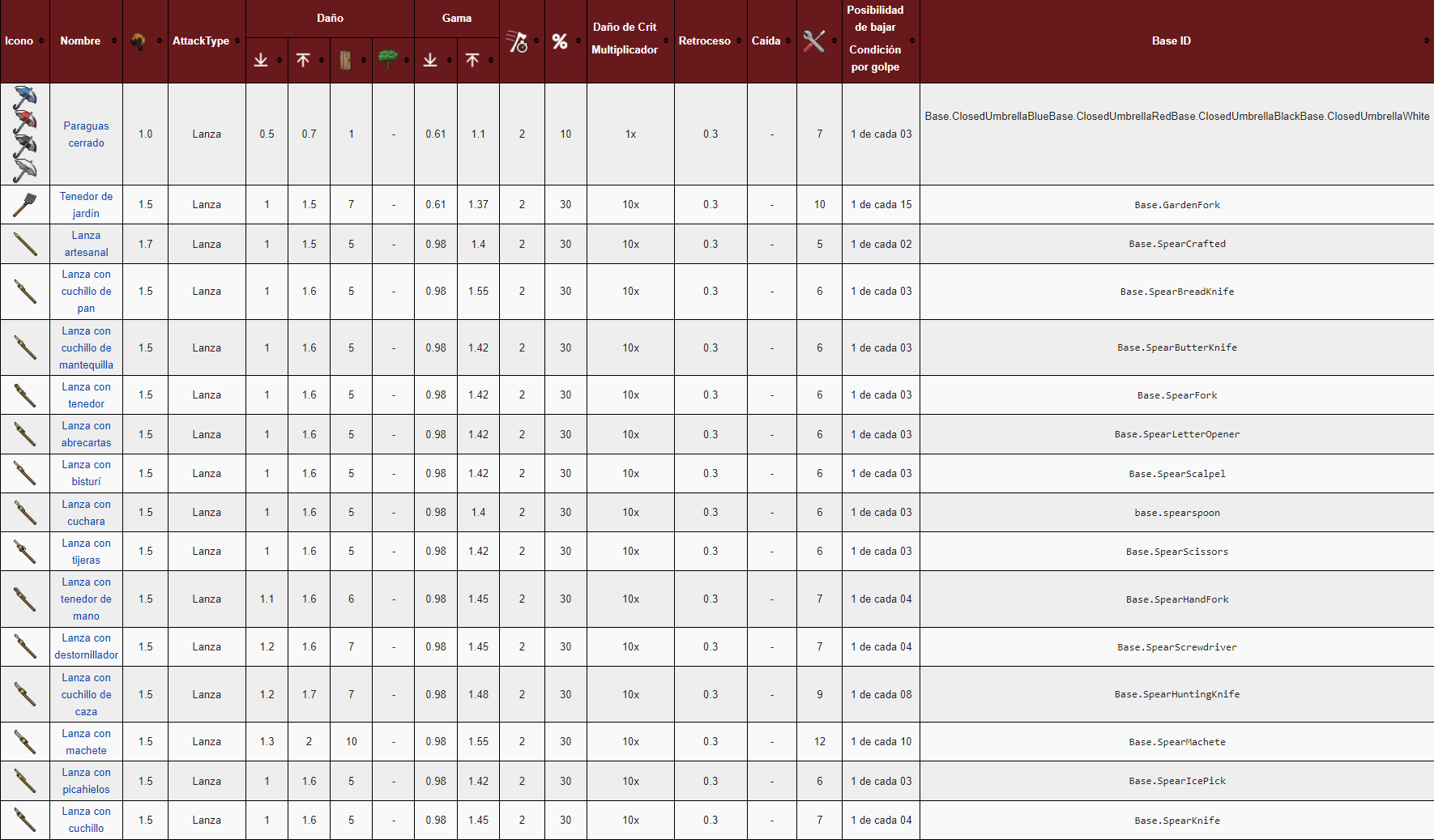Open the Lanza con tijeras row icon

[x=25, y=552]
